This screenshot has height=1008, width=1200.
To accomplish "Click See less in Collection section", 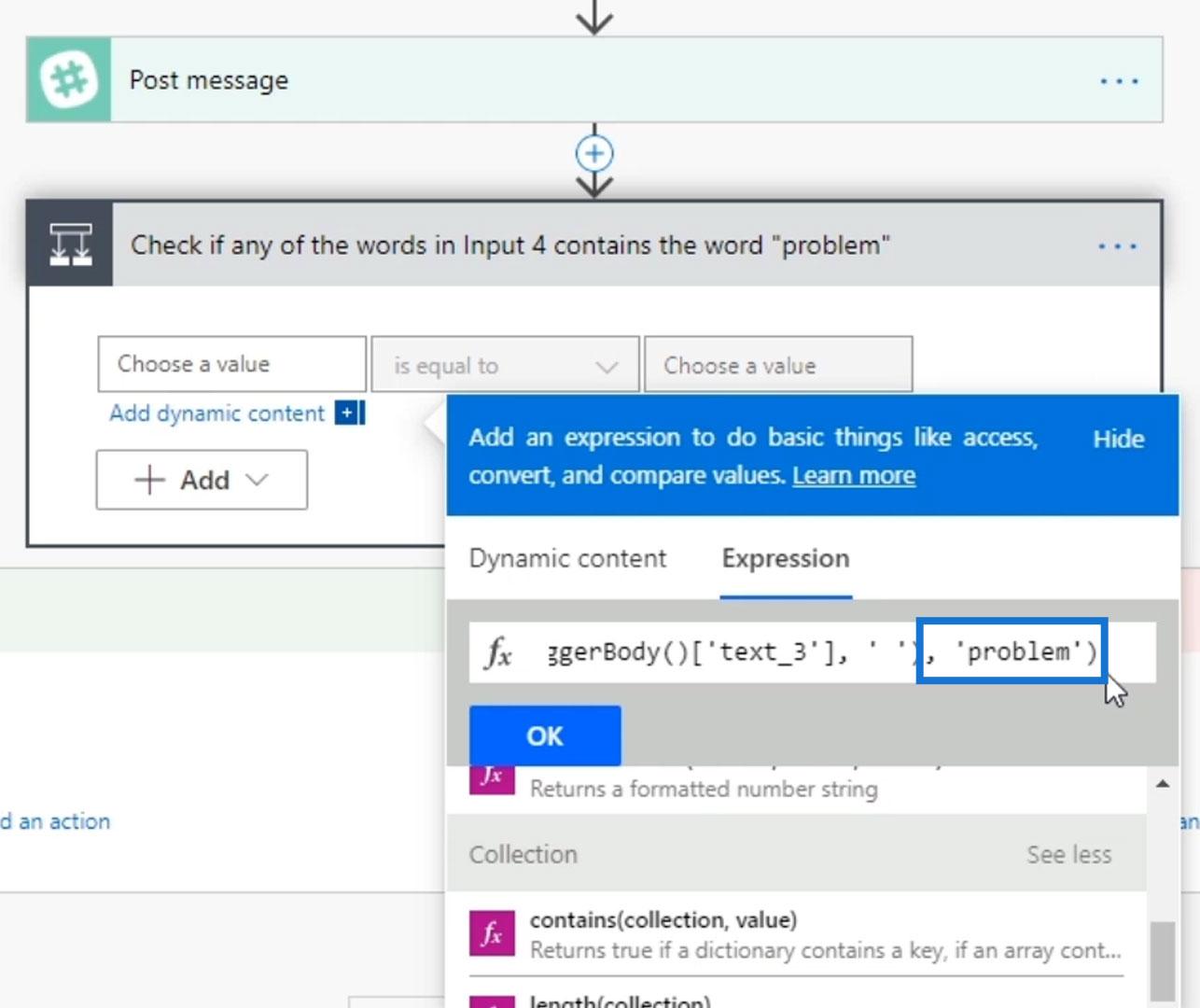I will (1069, 854).
